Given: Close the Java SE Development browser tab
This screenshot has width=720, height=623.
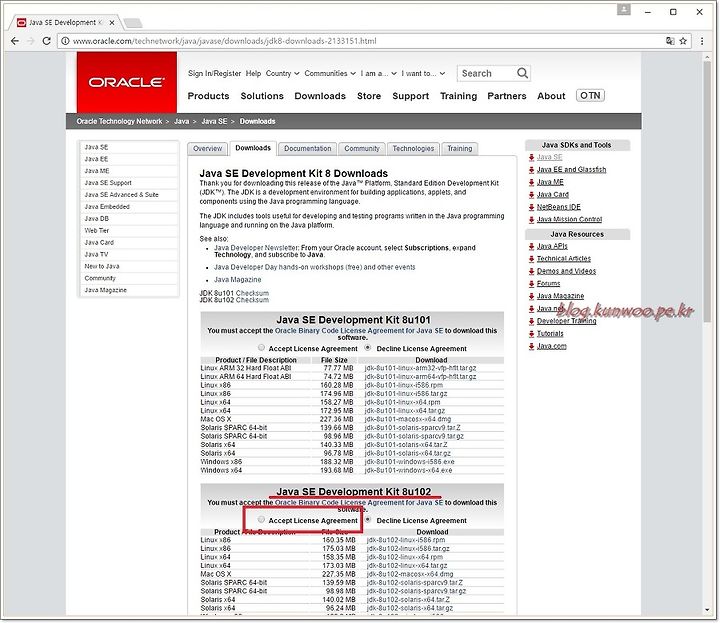Looking at the screenshot, I should click(112, 22).
